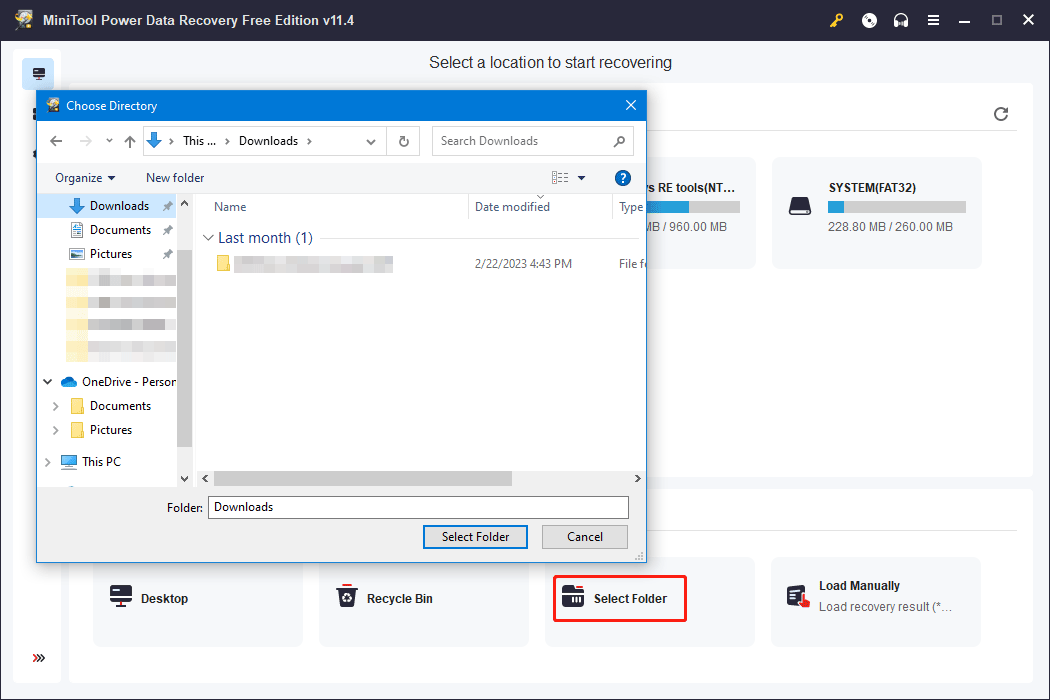Viewport: 1050px width, 700px height.
Task: Click the change view layout icon
Action: pyautogui.click(x=560, y=178)
